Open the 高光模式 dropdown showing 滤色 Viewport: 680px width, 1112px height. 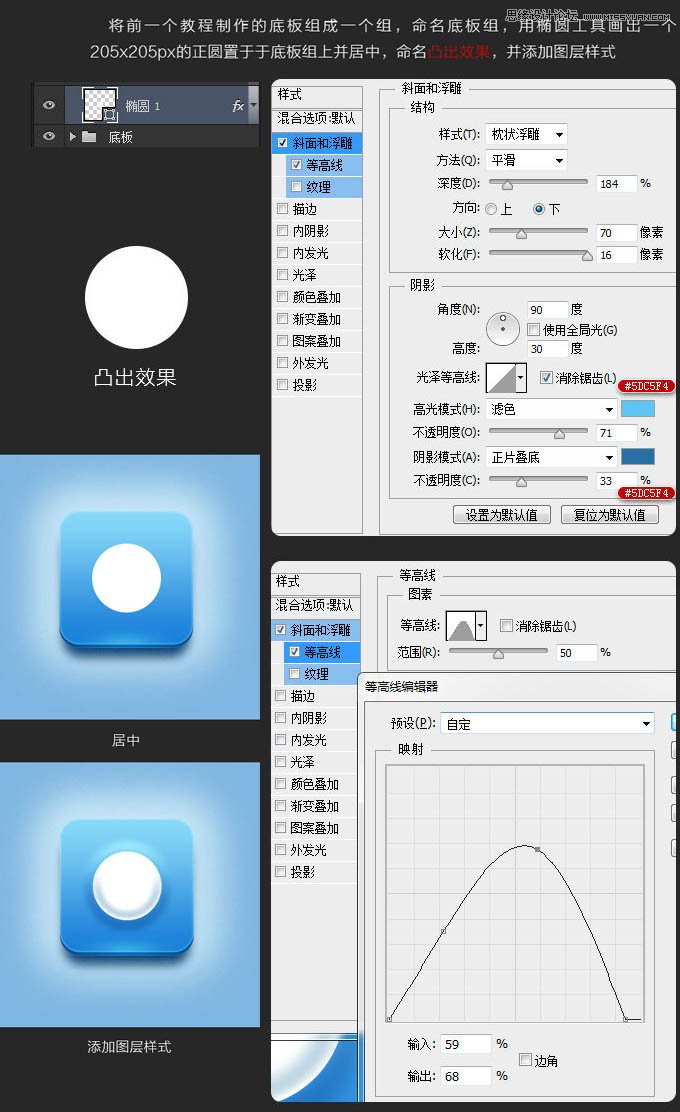coord(551,409)
